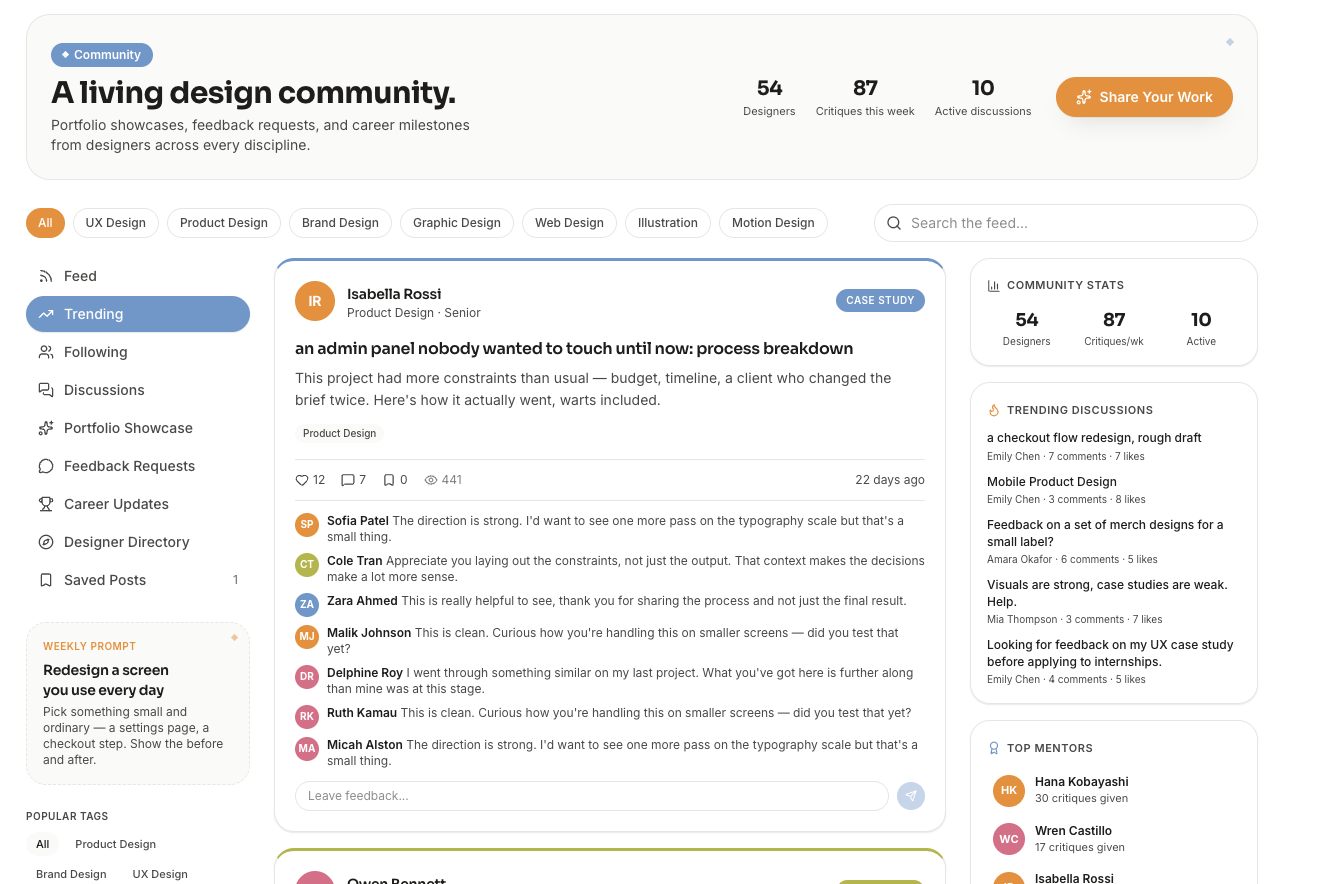Image resolution: width=1320 pixels, height=884 pixels.
Task: Click the '87 Critiques this week' header stat
Action: coord(865,97)
